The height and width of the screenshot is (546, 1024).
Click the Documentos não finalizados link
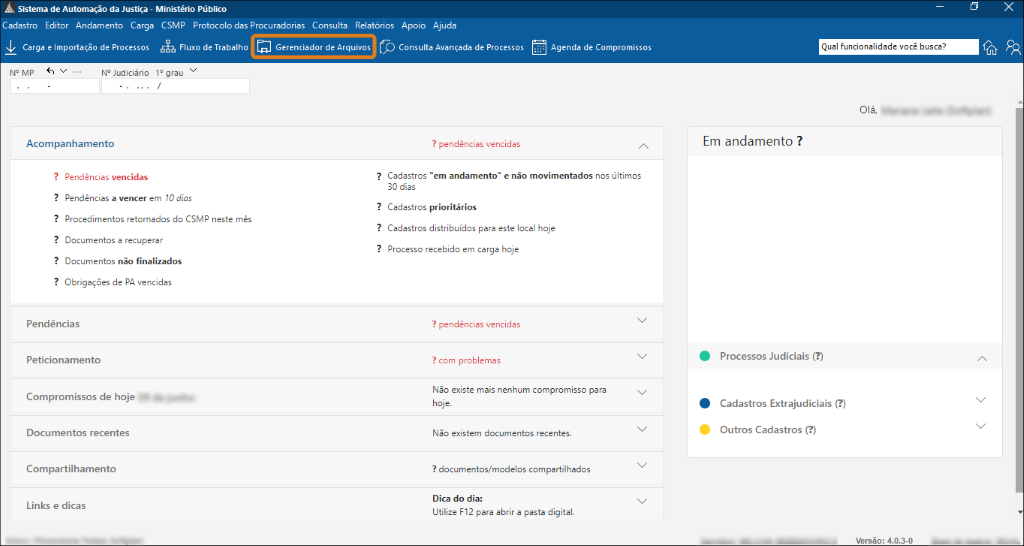click(x=122, y=261)
